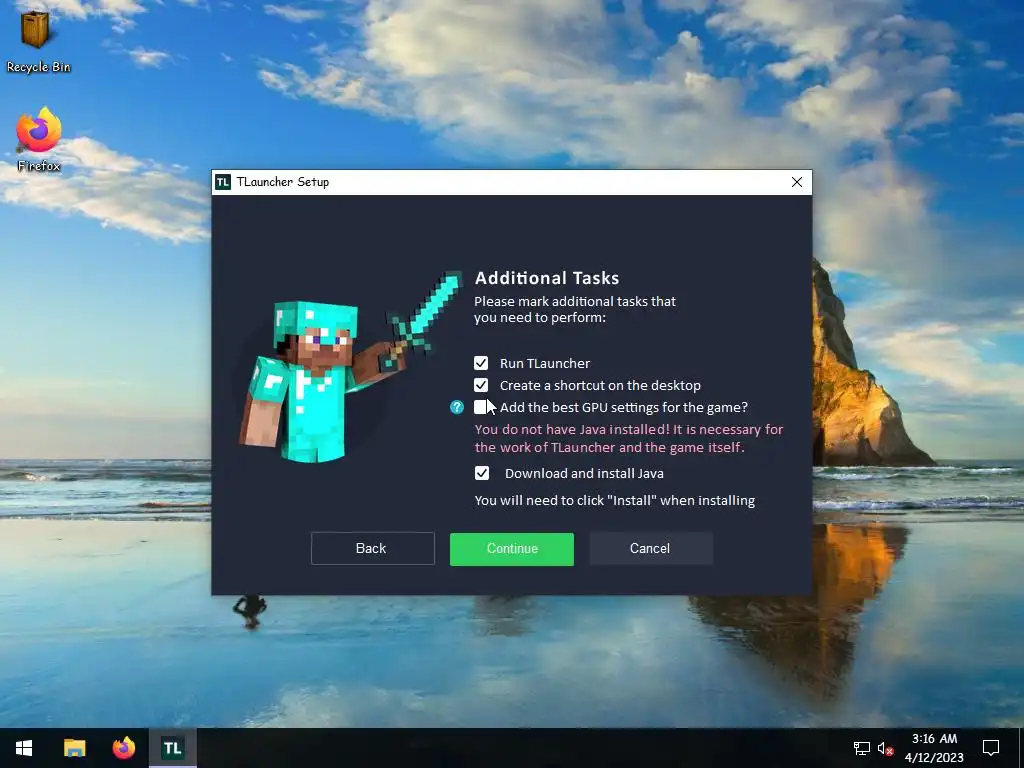The height and width of the screenshot is (768, 1024).
Task: Open the Windows Start menu
Action: (24, 748)
